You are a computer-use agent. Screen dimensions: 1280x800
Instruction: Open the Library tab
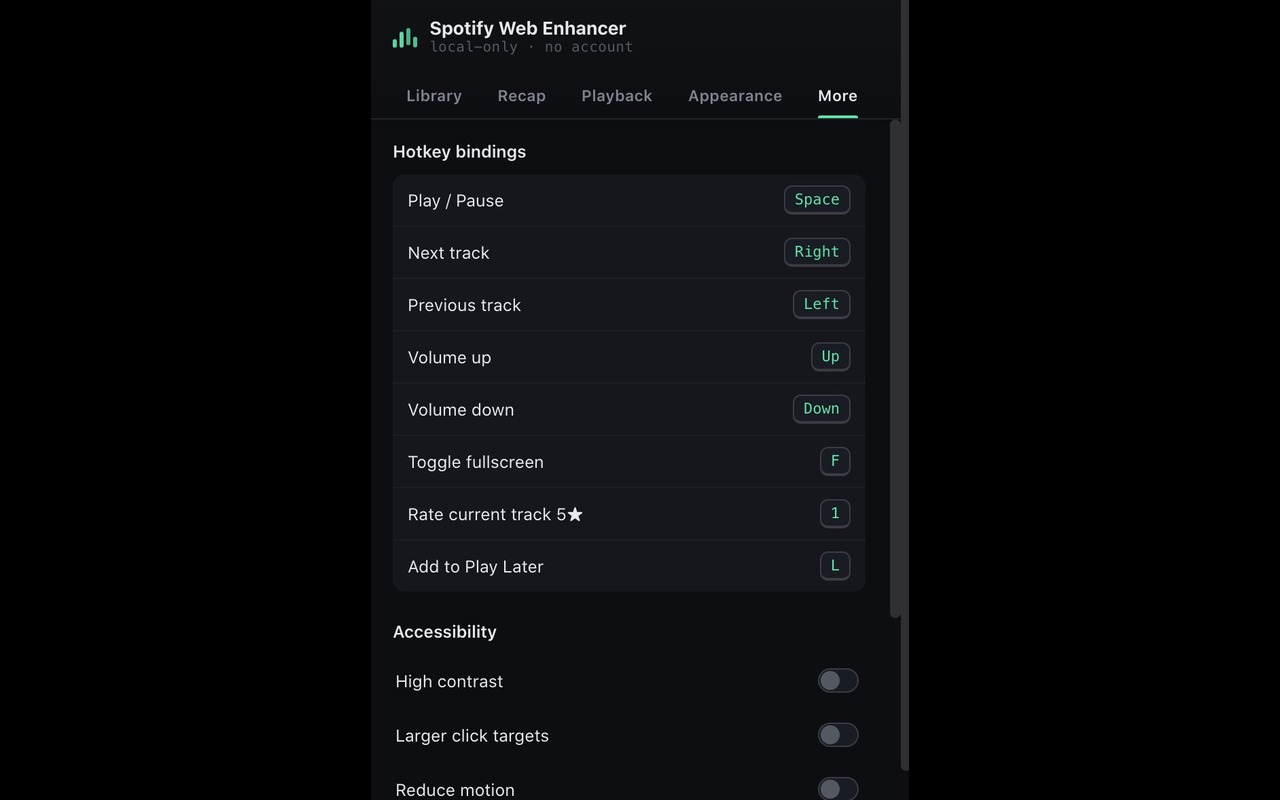point(434,96)
